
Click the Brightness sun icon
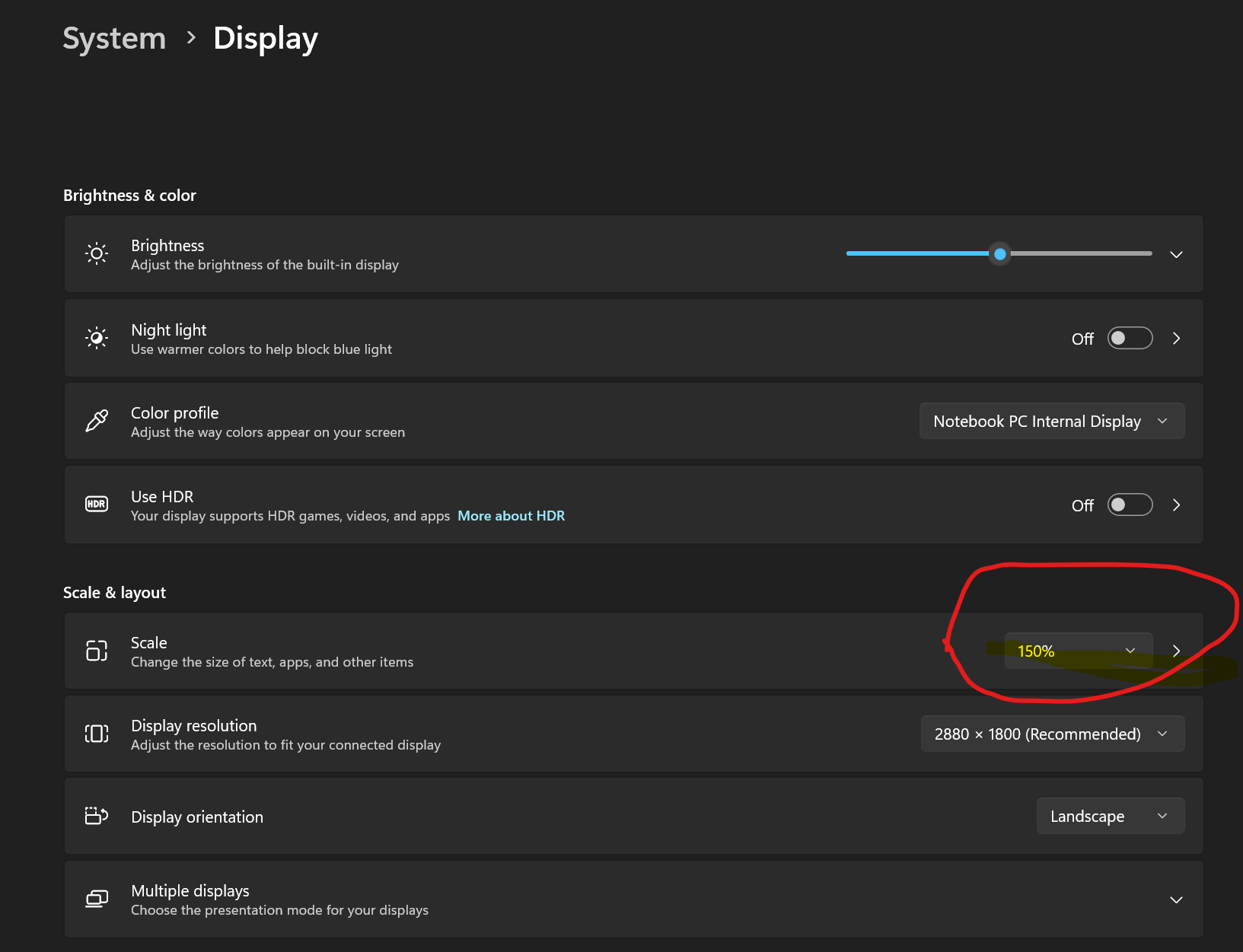pyautogui.click(x=97, y=253)
